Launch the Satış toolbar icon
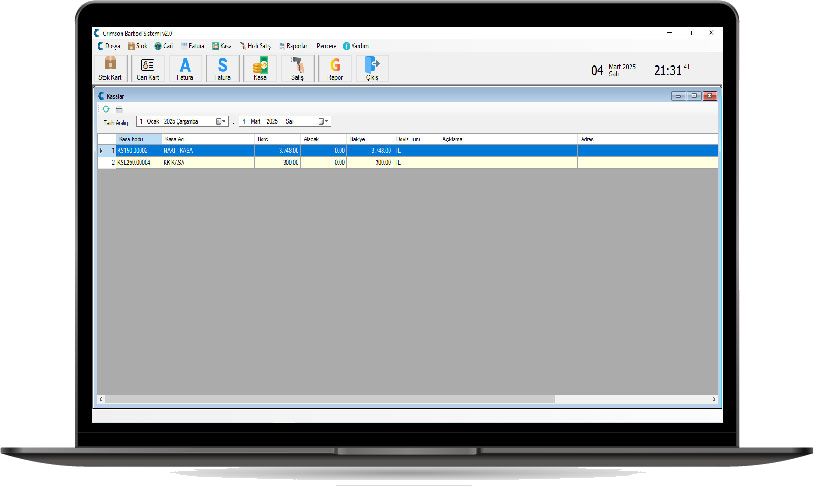The height and width of the screenshot is (486, 814). click(x=297, y=67)
